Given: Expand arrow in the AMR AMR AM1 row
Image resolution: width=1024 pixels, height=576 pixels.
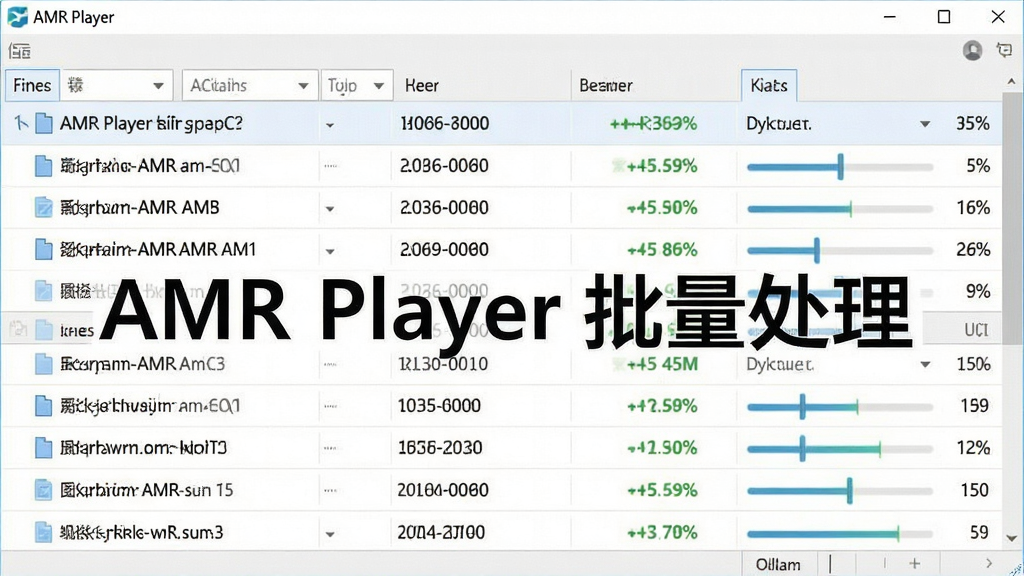Looking at the screenshot, I should tap(330, 251).
